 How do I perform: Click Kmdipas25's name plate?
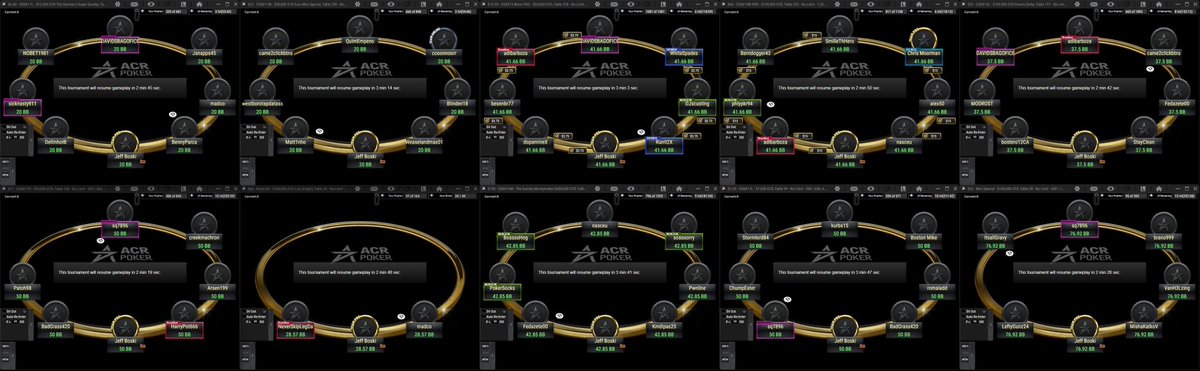664,329
